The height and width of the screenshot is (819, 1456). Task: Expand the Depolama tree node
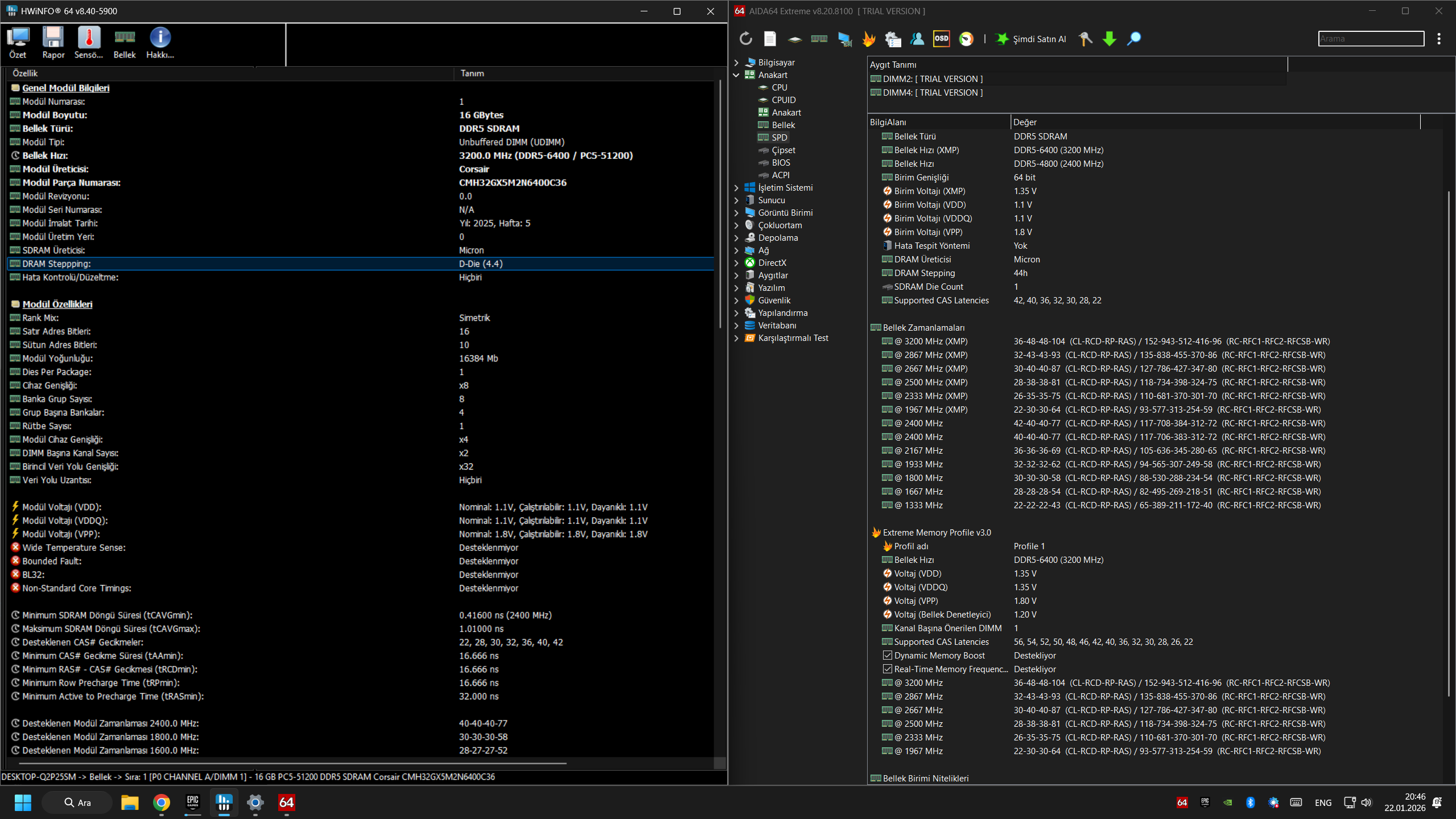pyautogui.click(x=736, y=238)
